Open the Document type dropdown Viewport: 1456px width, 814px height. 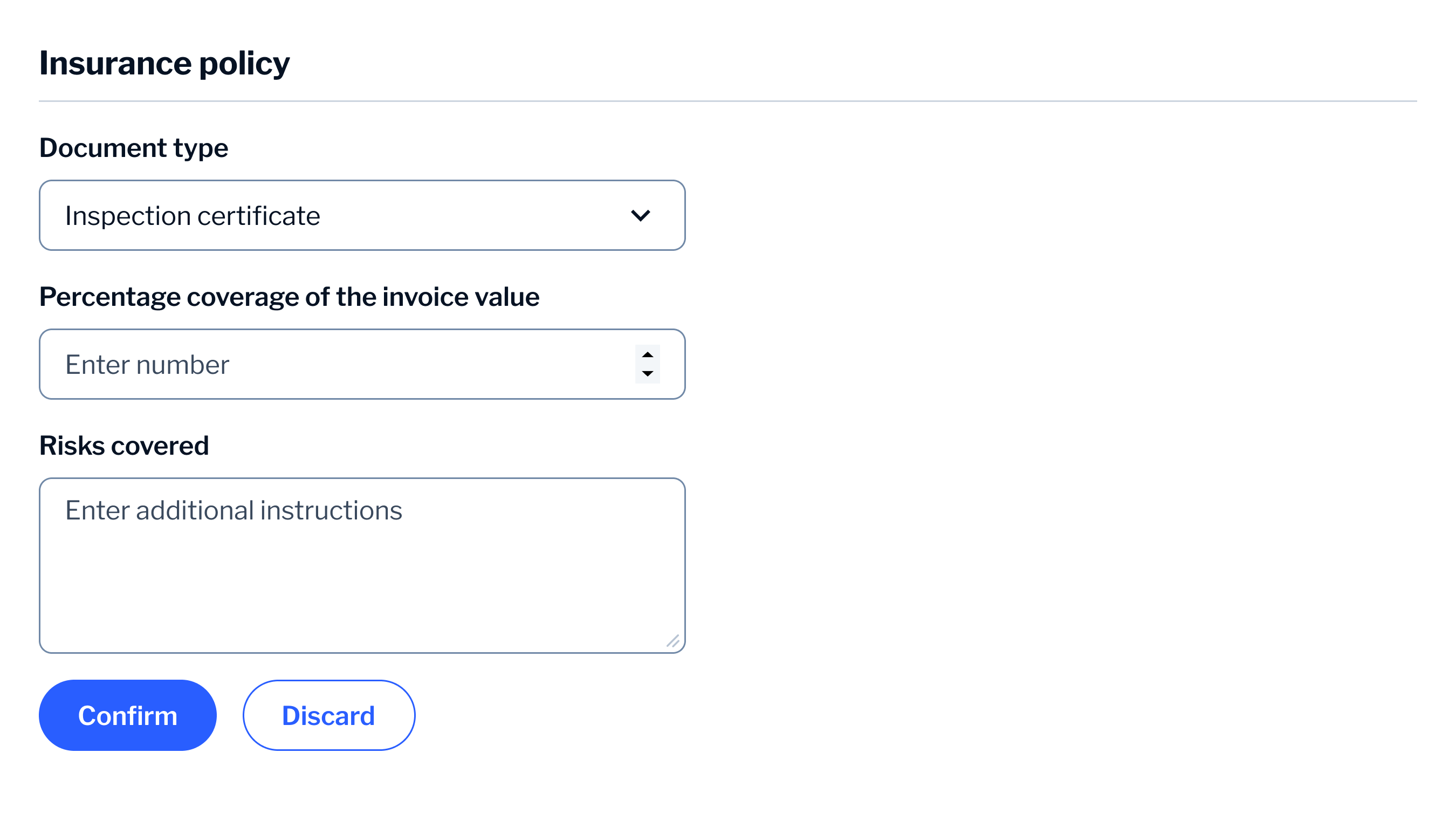point(362,215)
